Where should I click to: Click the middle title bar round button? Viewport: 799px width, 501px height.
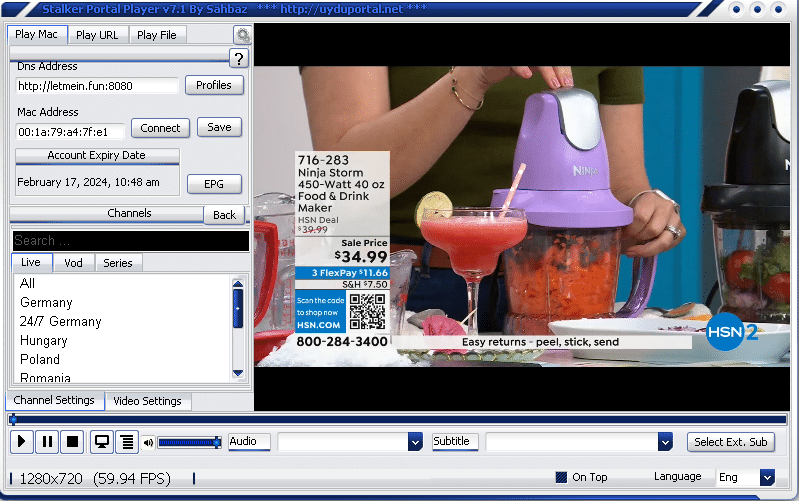tap(758, 9)
